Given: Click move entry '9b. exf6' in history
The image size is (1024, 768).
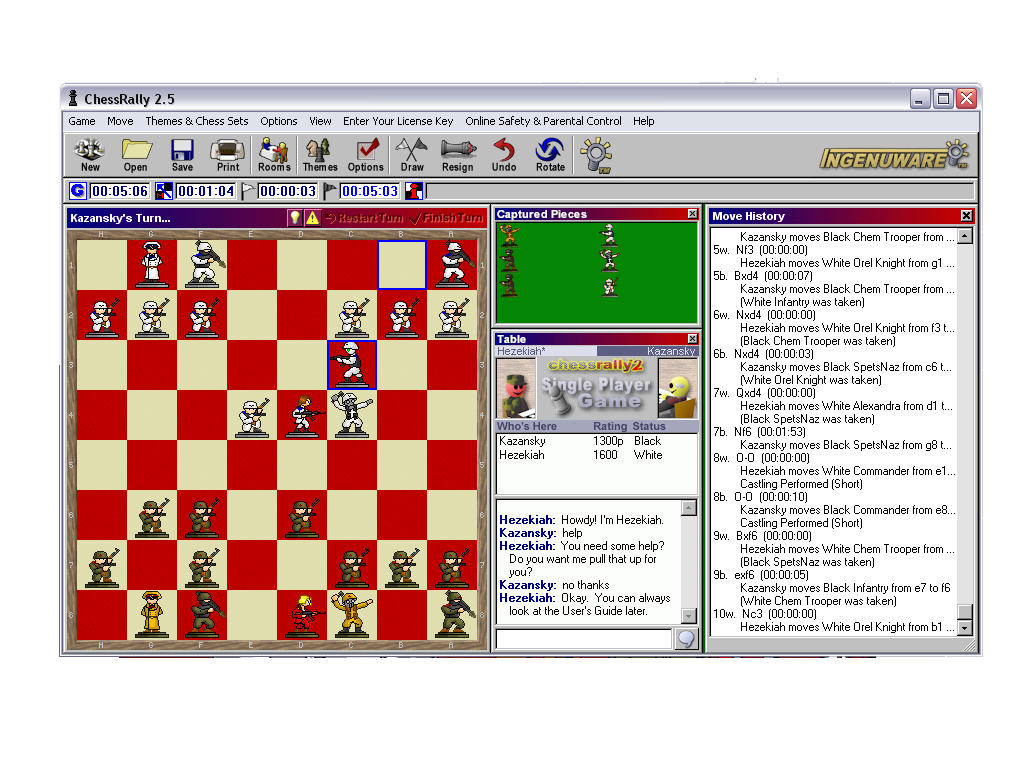Looking at the screenshot, I should click(761, 575).
